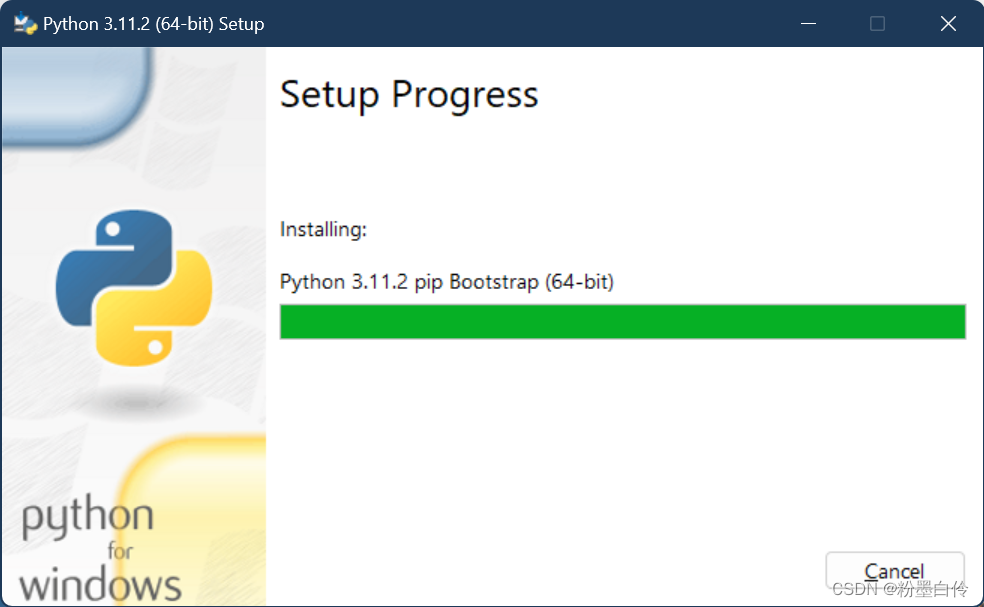Select the "Python 3.11.2 pip Bootstrap (64-bit)" text
Image resolution: width=984 pixels, height=607 pixels.
[x=447, y=282]
